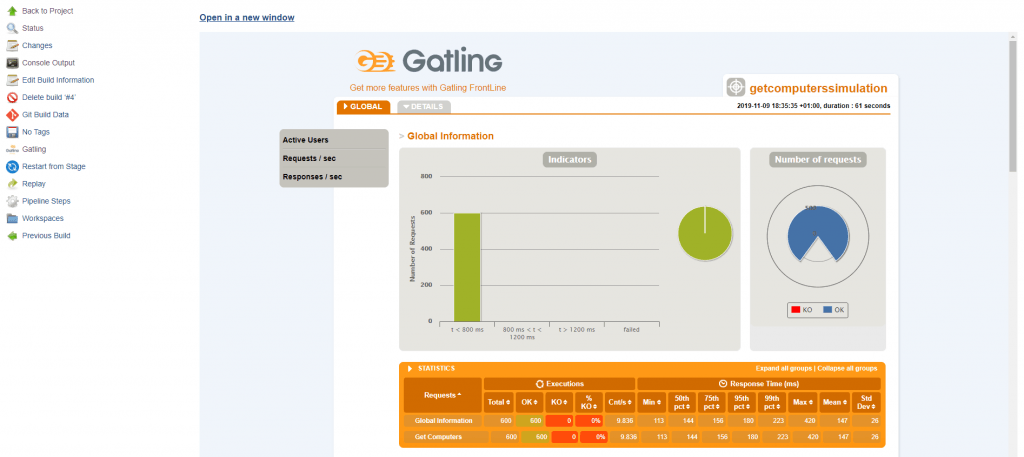Image resolution: width=1024 pixels, height=457 pixels.
Task: Click the Back to Project arrow icon
Action: tap(12, 11)
